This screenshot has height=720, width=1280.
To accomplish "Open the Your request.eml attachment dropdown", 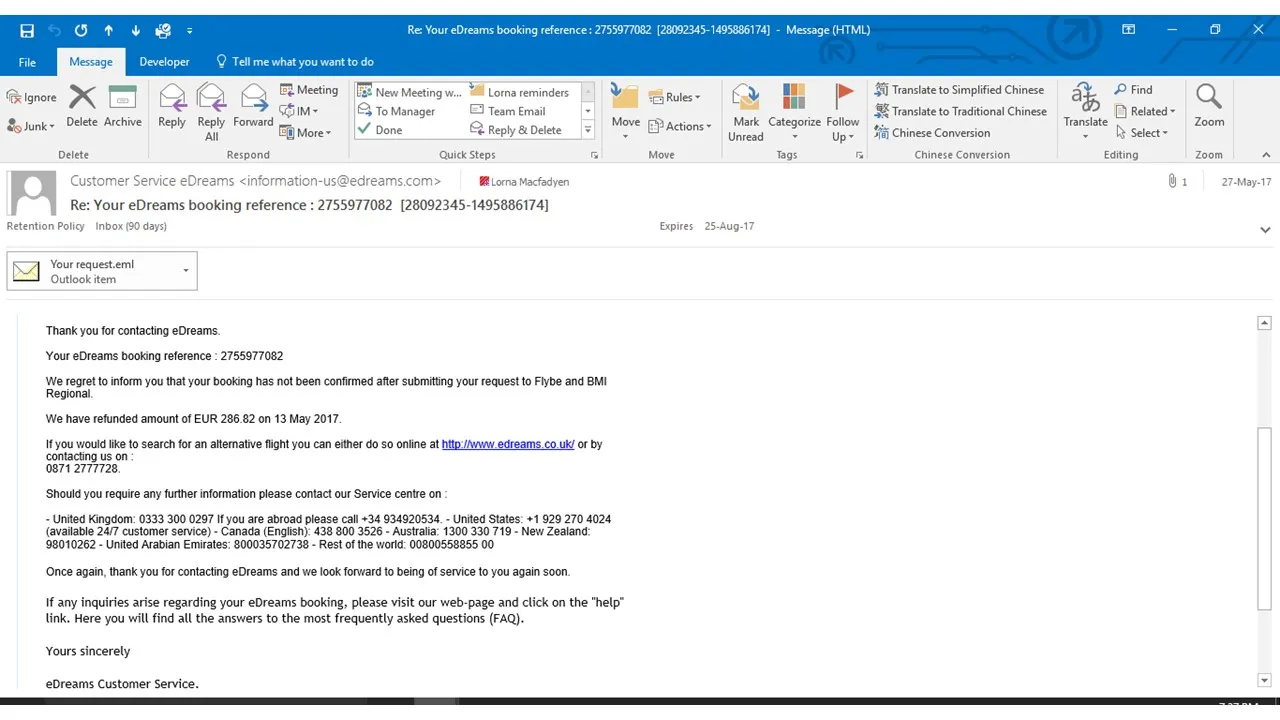I will pos(185,271).
